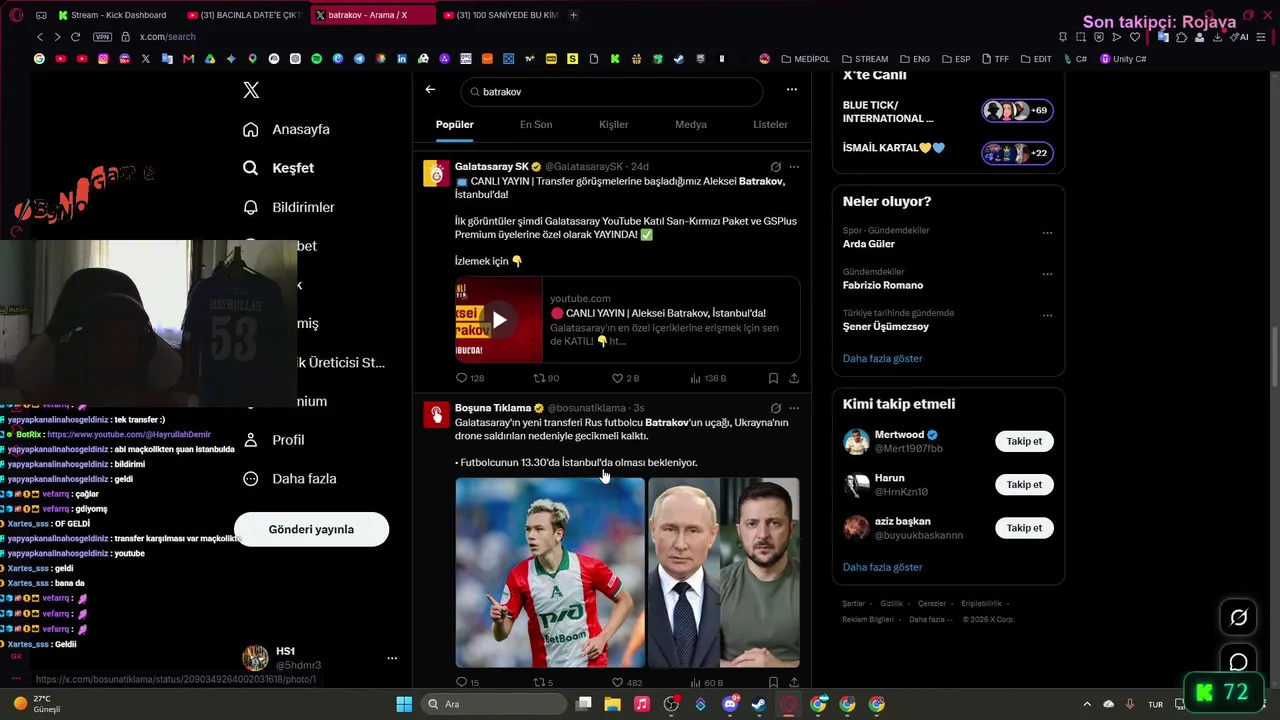The width and height of the screenshot is (1280, 720).
Task: Go to Profil page
Action: coord(273,440)
